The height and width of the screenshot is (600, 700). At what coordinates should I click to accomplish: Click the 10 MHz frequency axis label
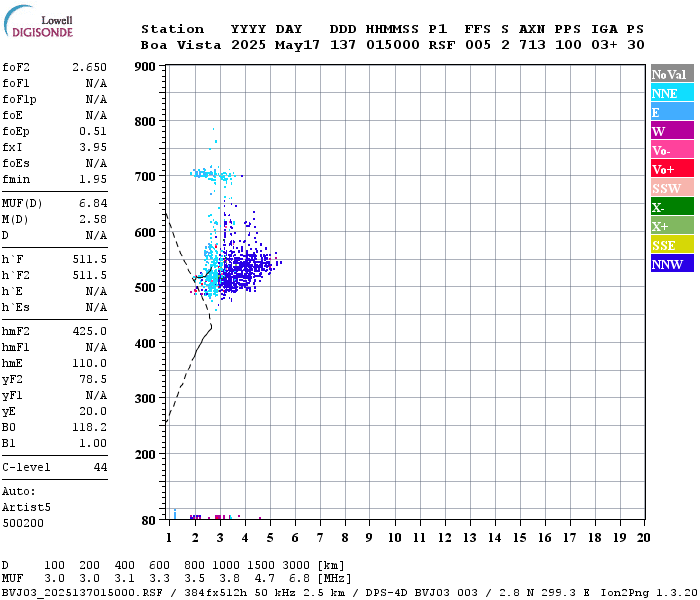pyautogui.click(x=395, y=538)
